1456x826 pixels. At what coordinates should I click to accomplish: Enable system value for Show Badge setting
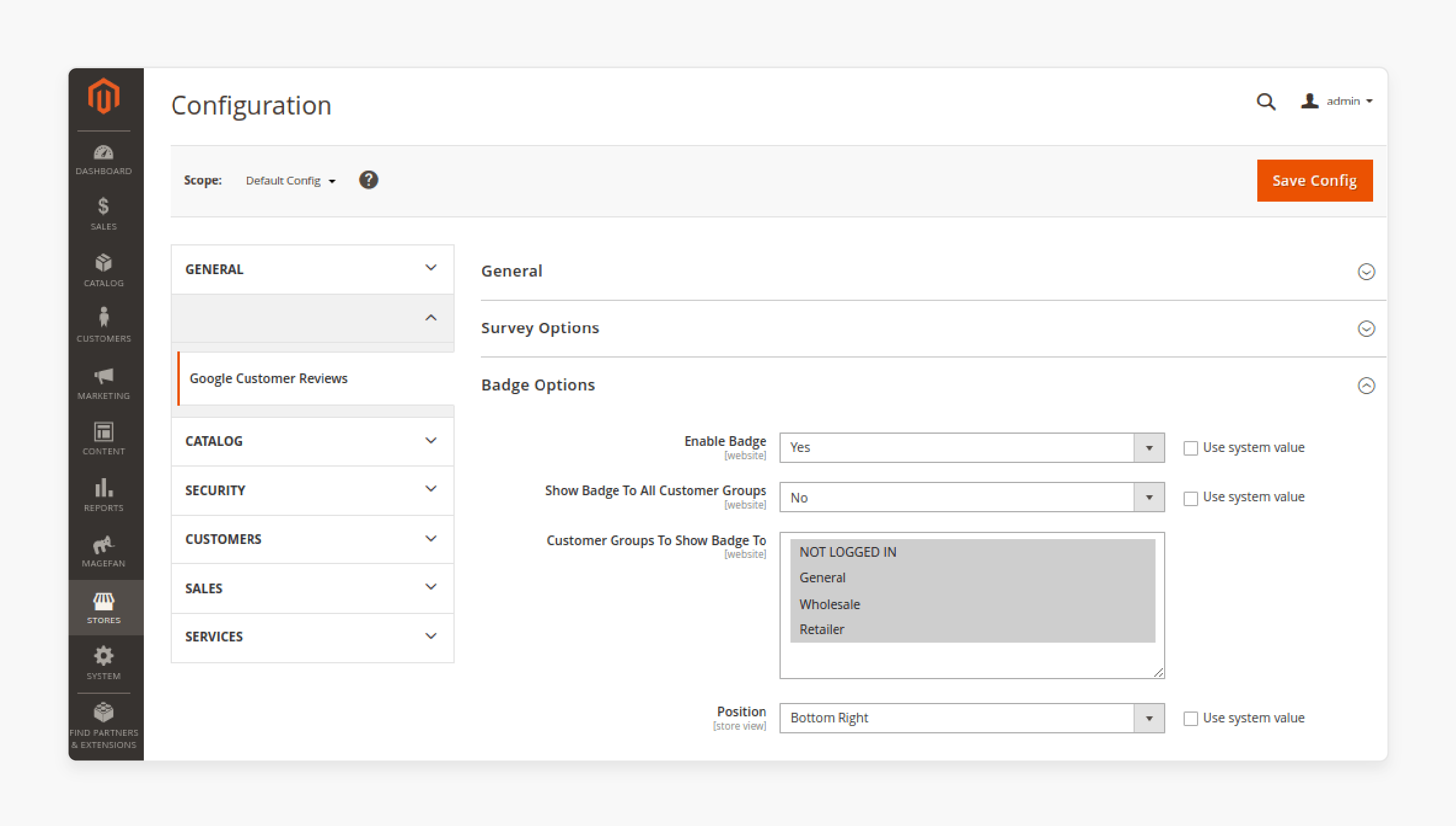(1190, 498)
